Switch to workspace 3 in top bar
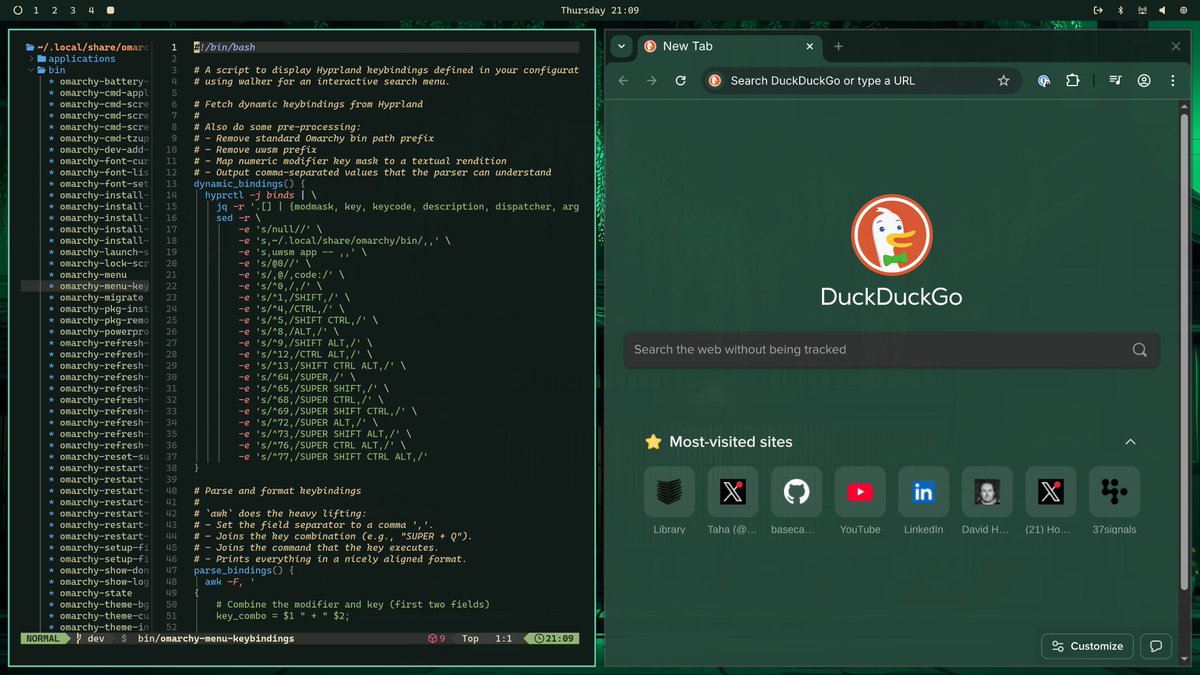1200x675 pixels. [73, 10]
